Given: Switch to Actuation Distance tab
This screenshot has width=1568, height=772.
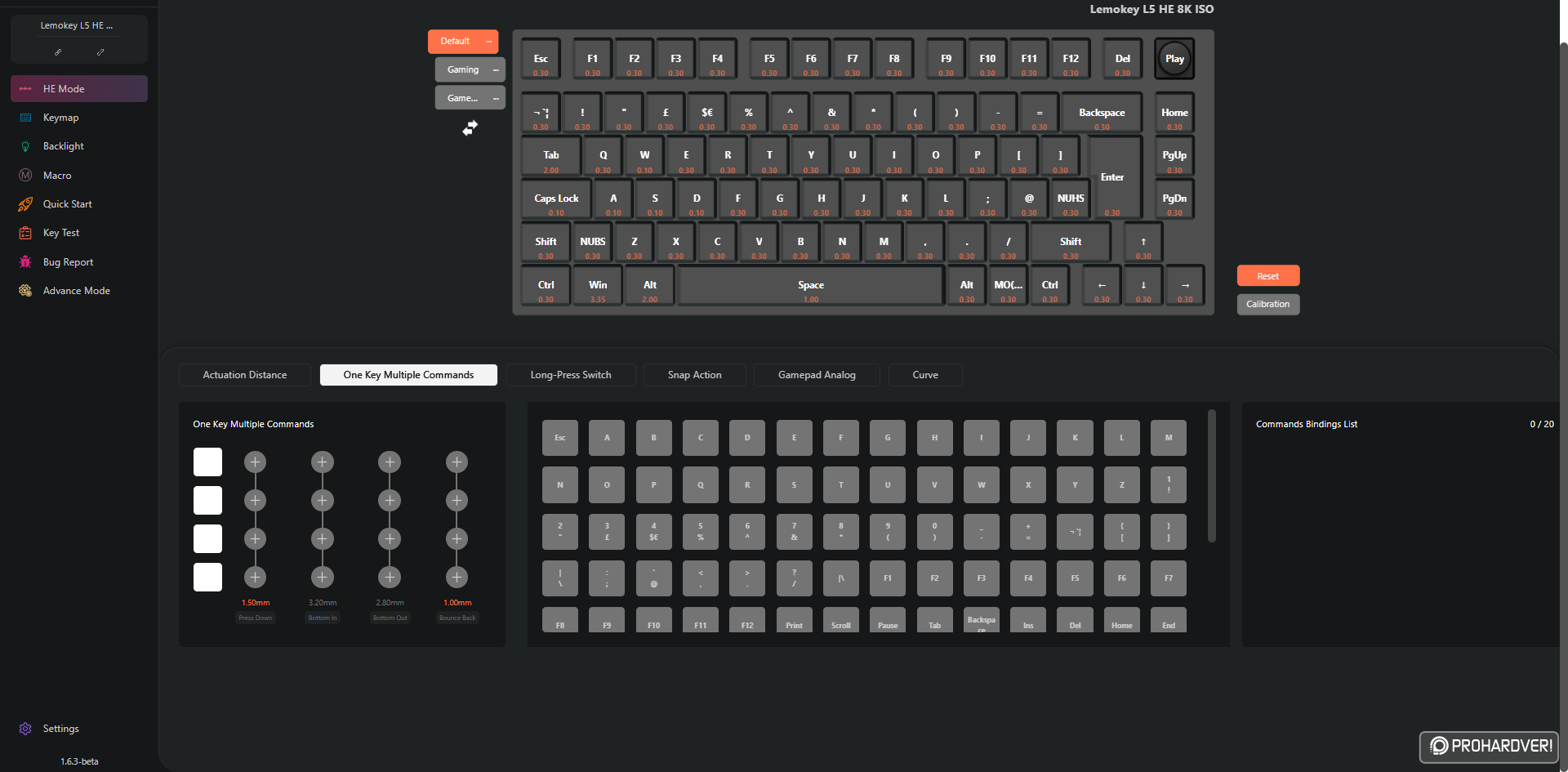Looking at the screenshot, I should (245, 375).
